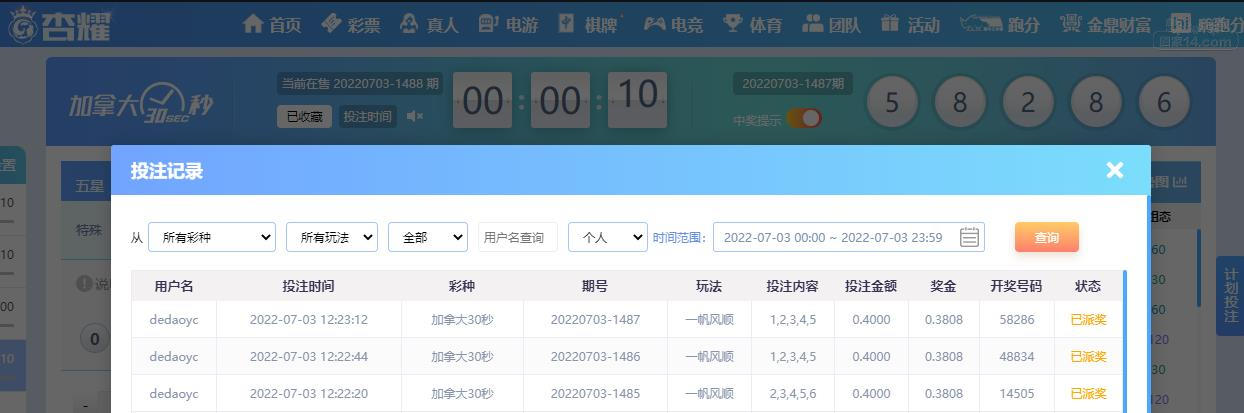The image size is (1244, 413).
Task: Open the calendar icon in time range
Action: (x=969, y=237)
